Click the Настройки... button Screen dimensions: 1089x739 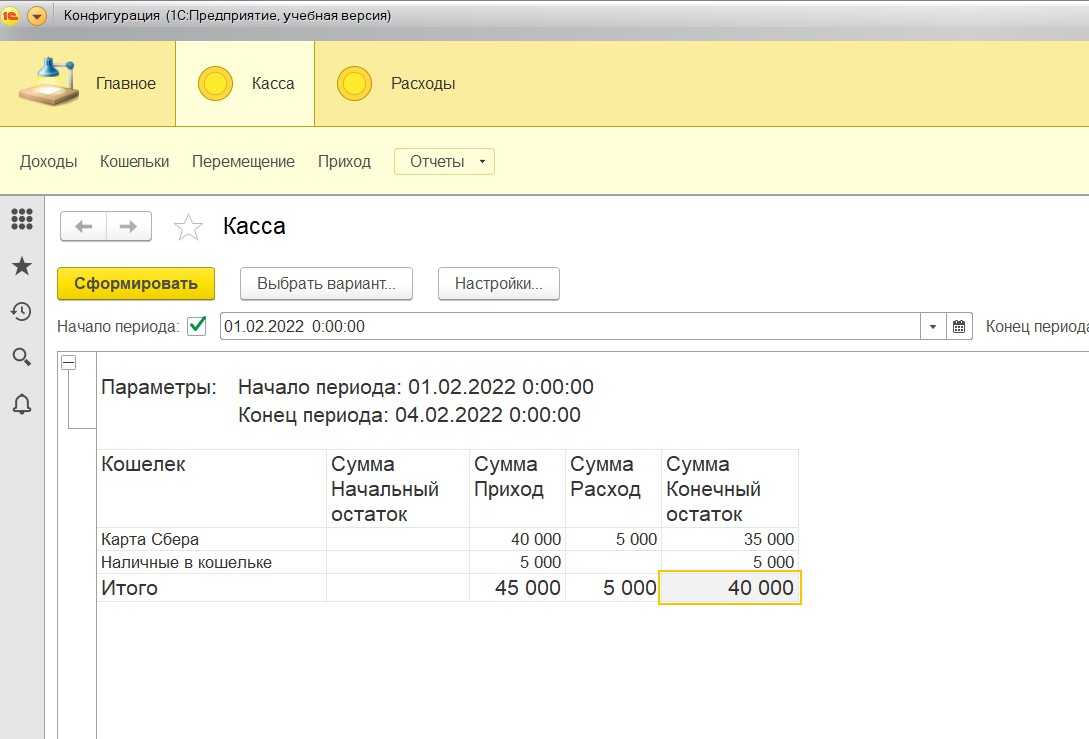point(498,284)
